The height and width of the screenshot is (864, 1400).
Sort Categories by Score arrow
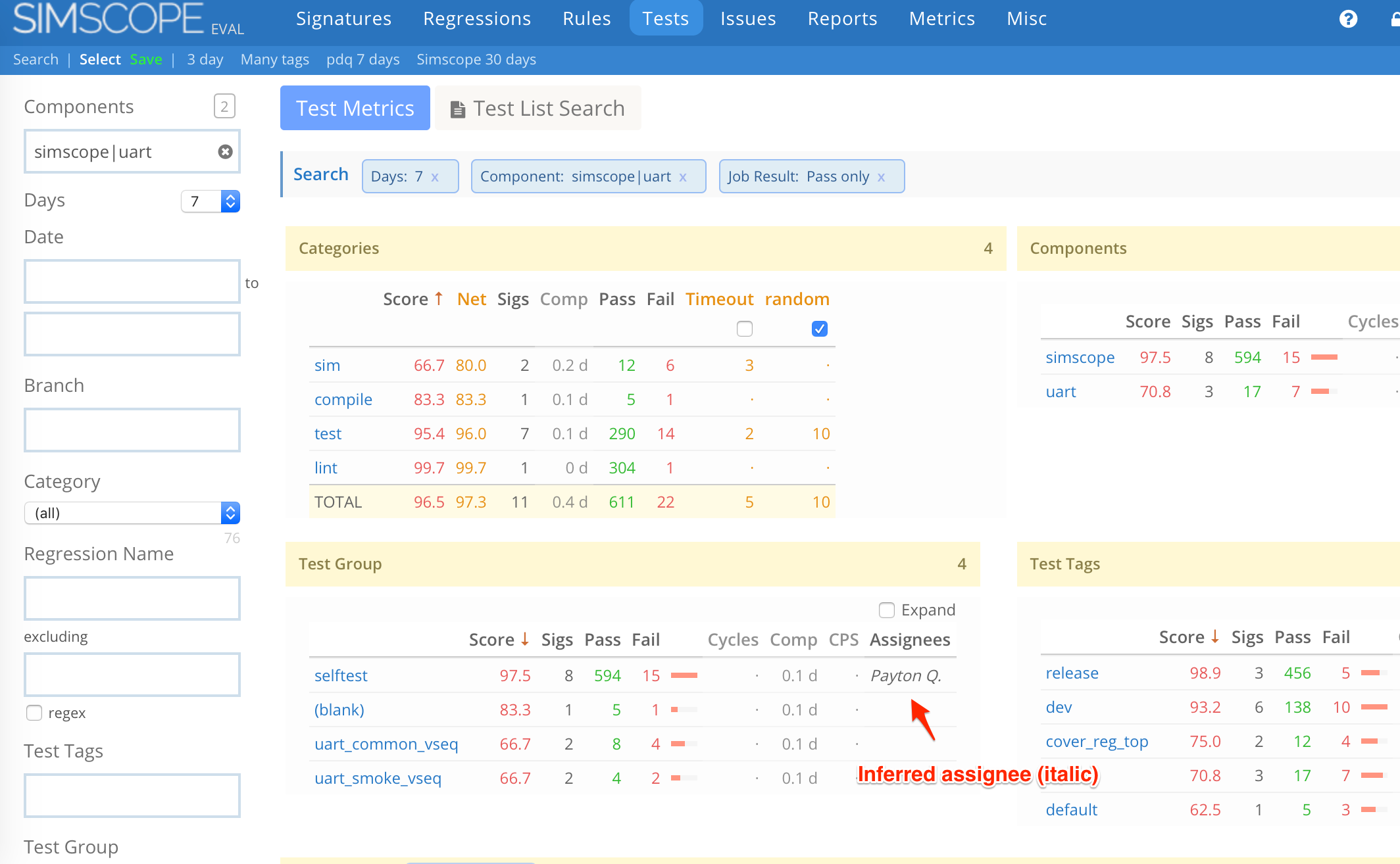click(439, 299)
